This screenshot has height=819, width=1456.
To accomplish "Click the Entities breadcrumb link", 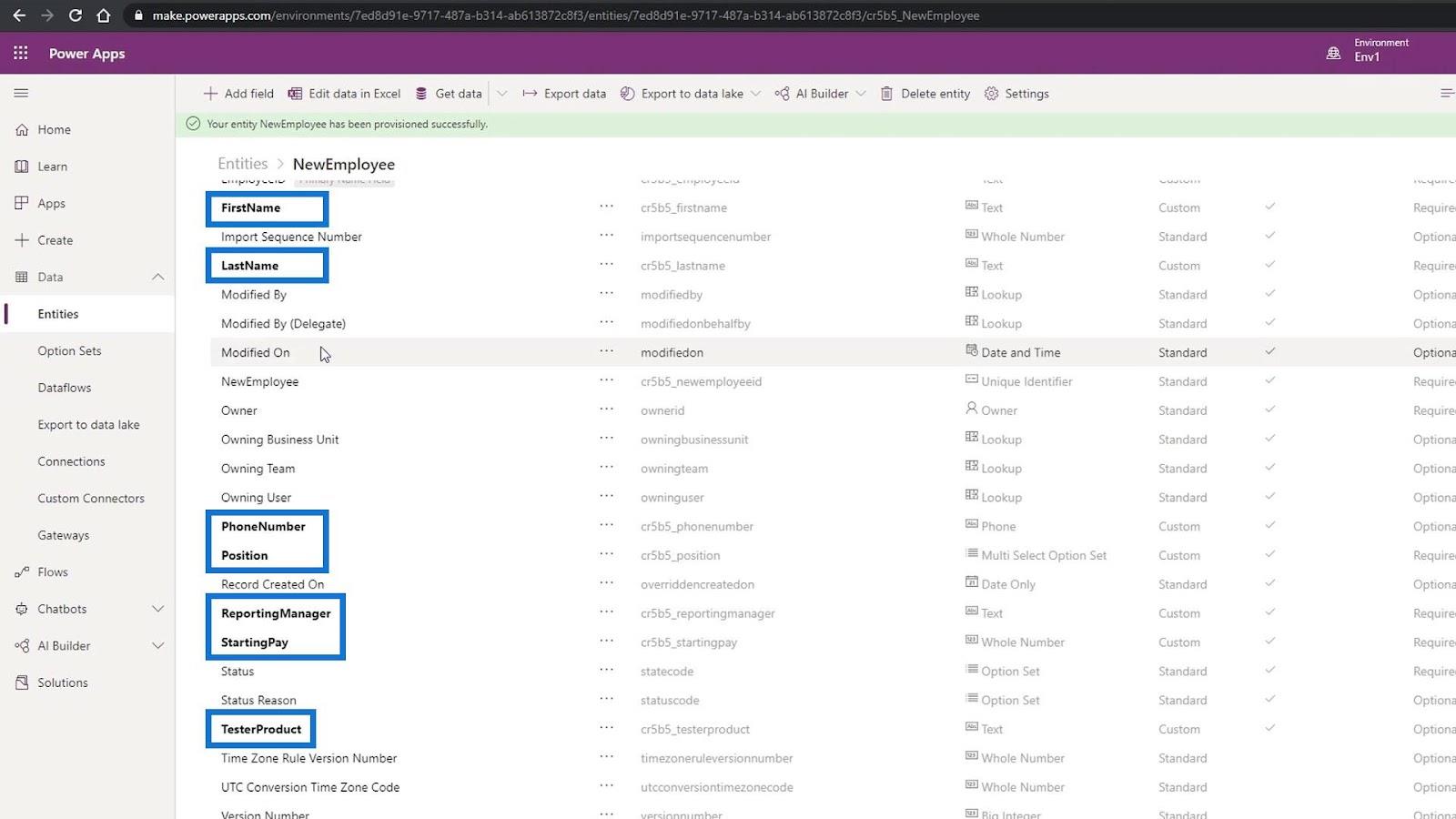I will click(x=242, y=164).
